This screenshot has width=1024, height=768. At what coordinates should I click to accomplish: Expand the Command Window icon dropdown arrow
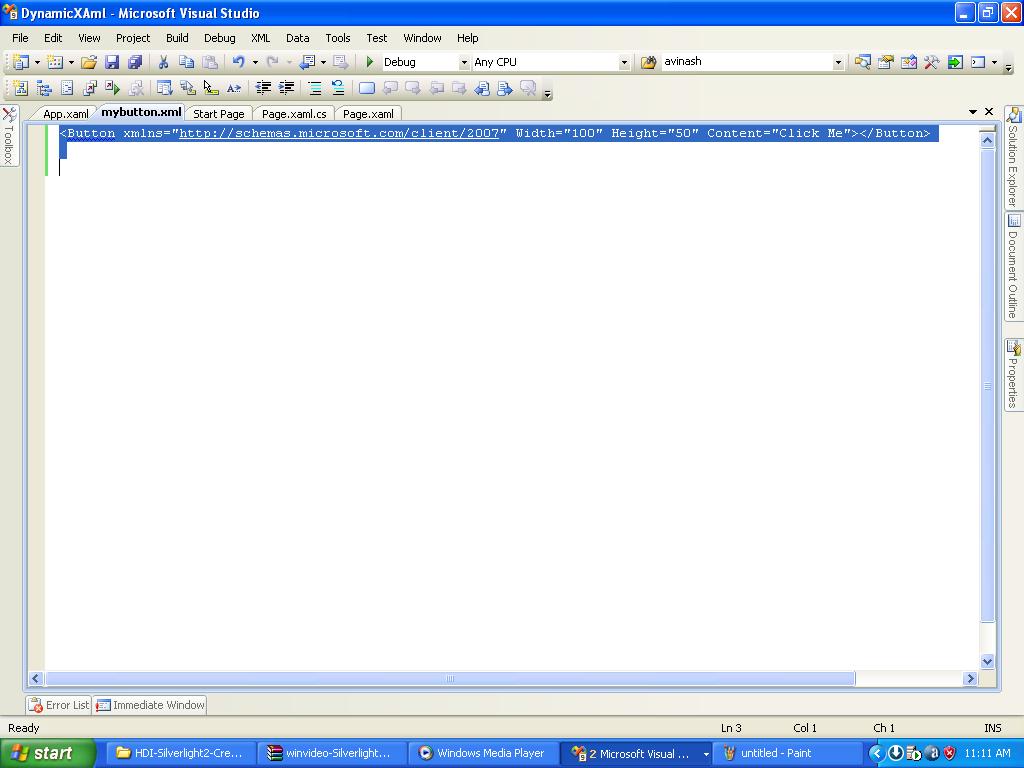[994, 62]
